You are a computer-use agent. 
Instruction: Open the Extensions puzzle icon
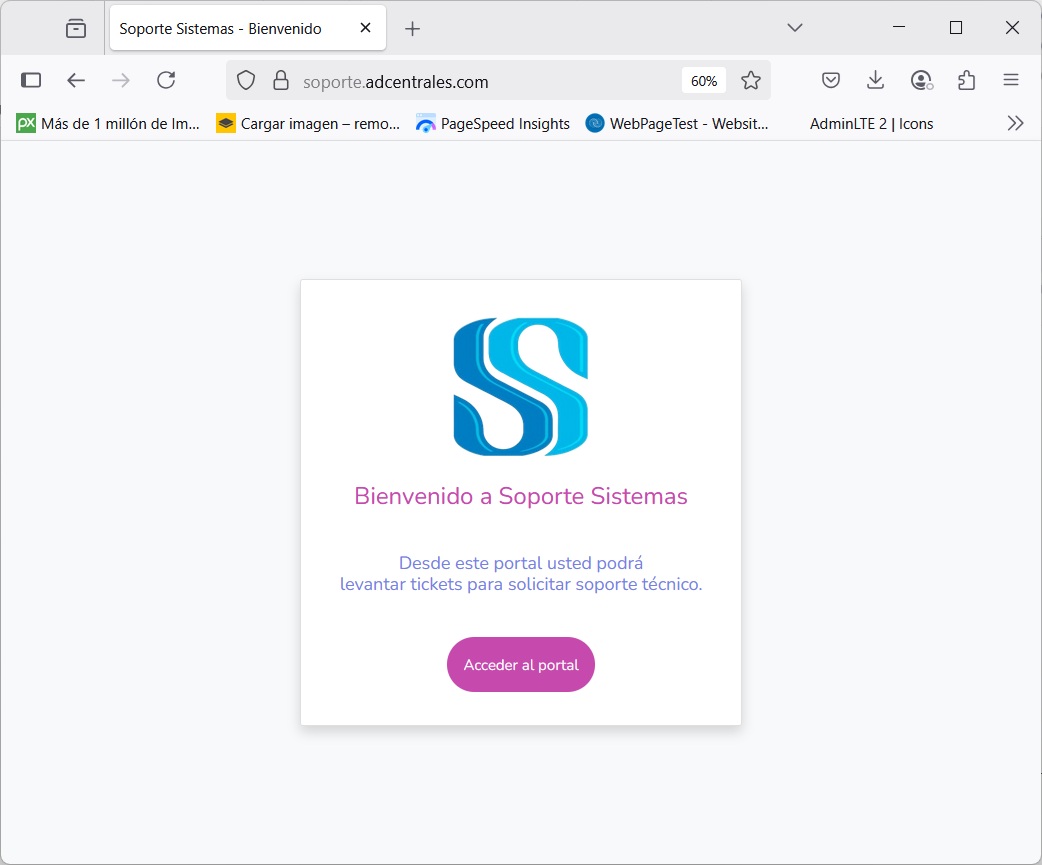966,80
